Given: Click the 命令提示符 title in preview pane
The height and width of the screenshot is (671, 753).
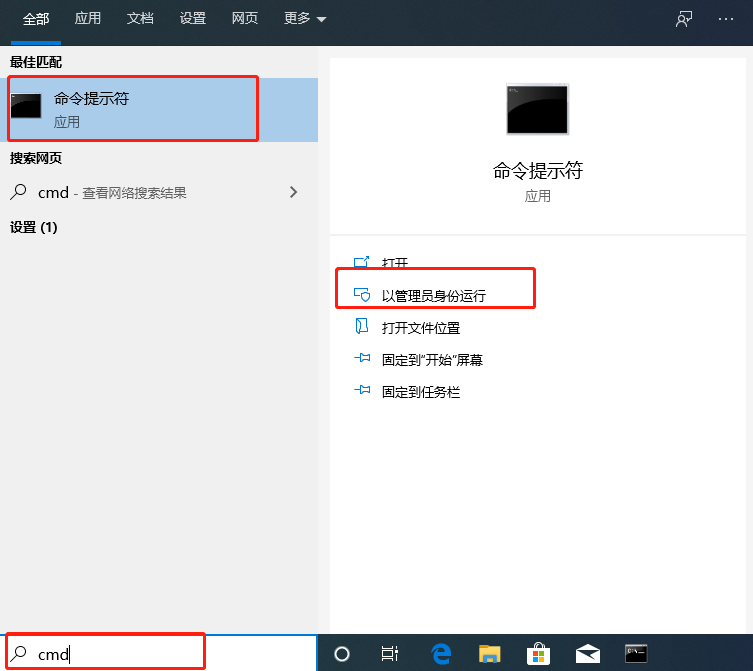Looking at the screenshot, I should (537, 171).
